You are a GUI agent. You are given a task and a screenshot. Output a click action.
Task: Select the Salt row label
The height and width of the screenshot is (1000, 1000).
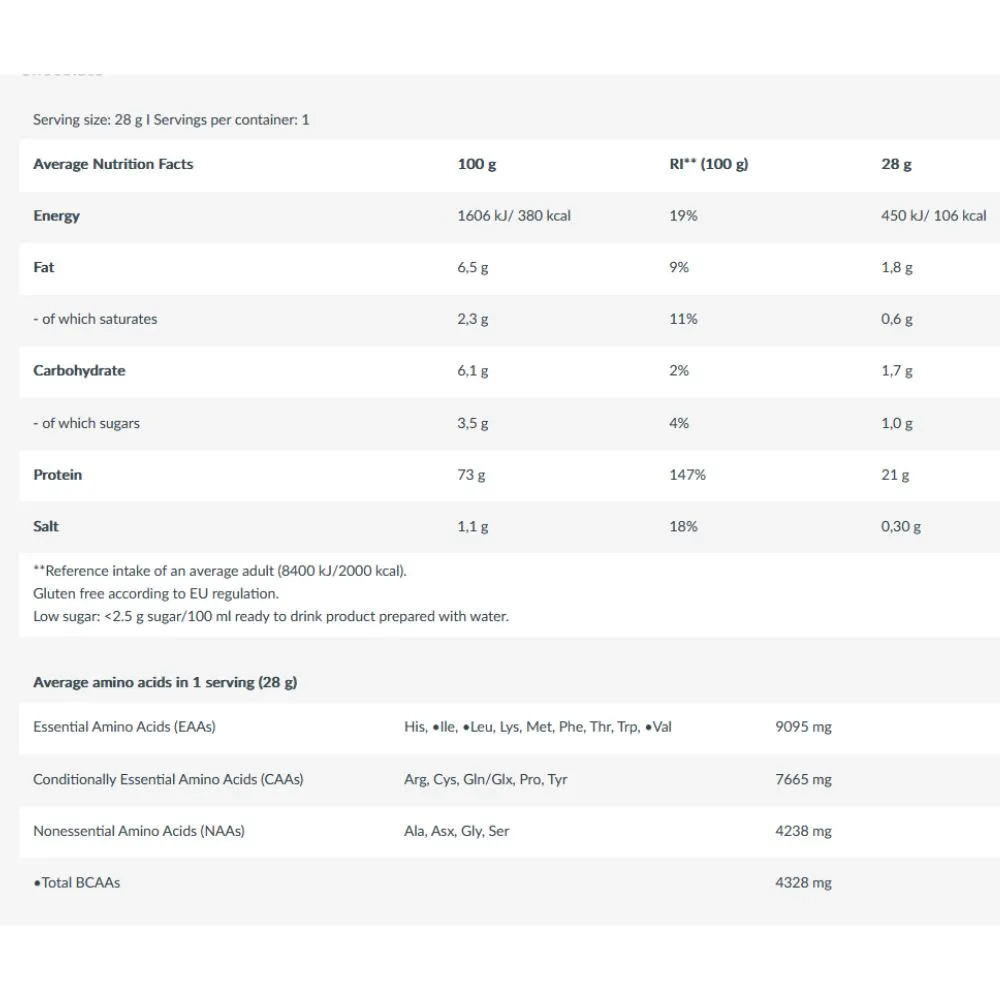click(x=45, y=526)
